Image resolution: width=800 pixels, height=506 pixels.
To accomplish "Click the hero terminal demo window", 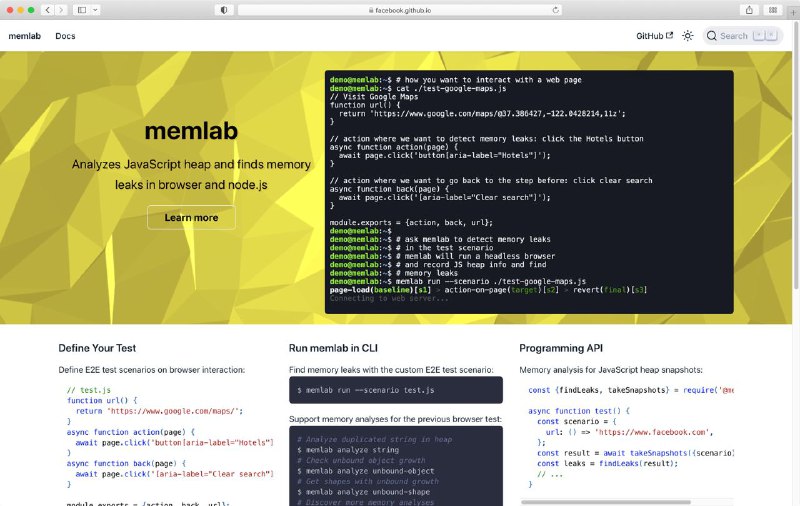I will (529, 192).
